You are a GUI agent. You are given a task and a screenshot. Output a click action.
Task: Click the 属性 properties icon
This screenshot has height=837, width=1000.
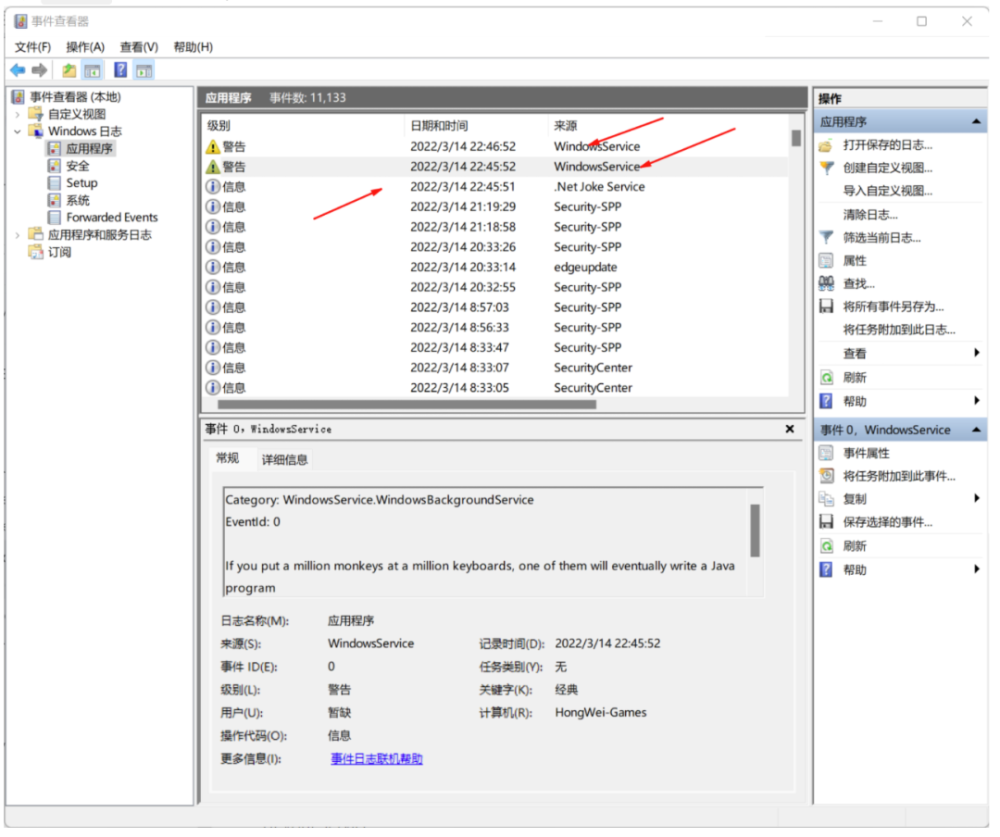pos(826,261)
